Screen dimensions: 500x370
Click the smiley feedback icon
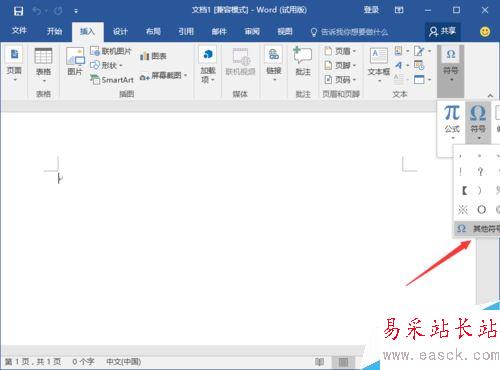(485, 32)
